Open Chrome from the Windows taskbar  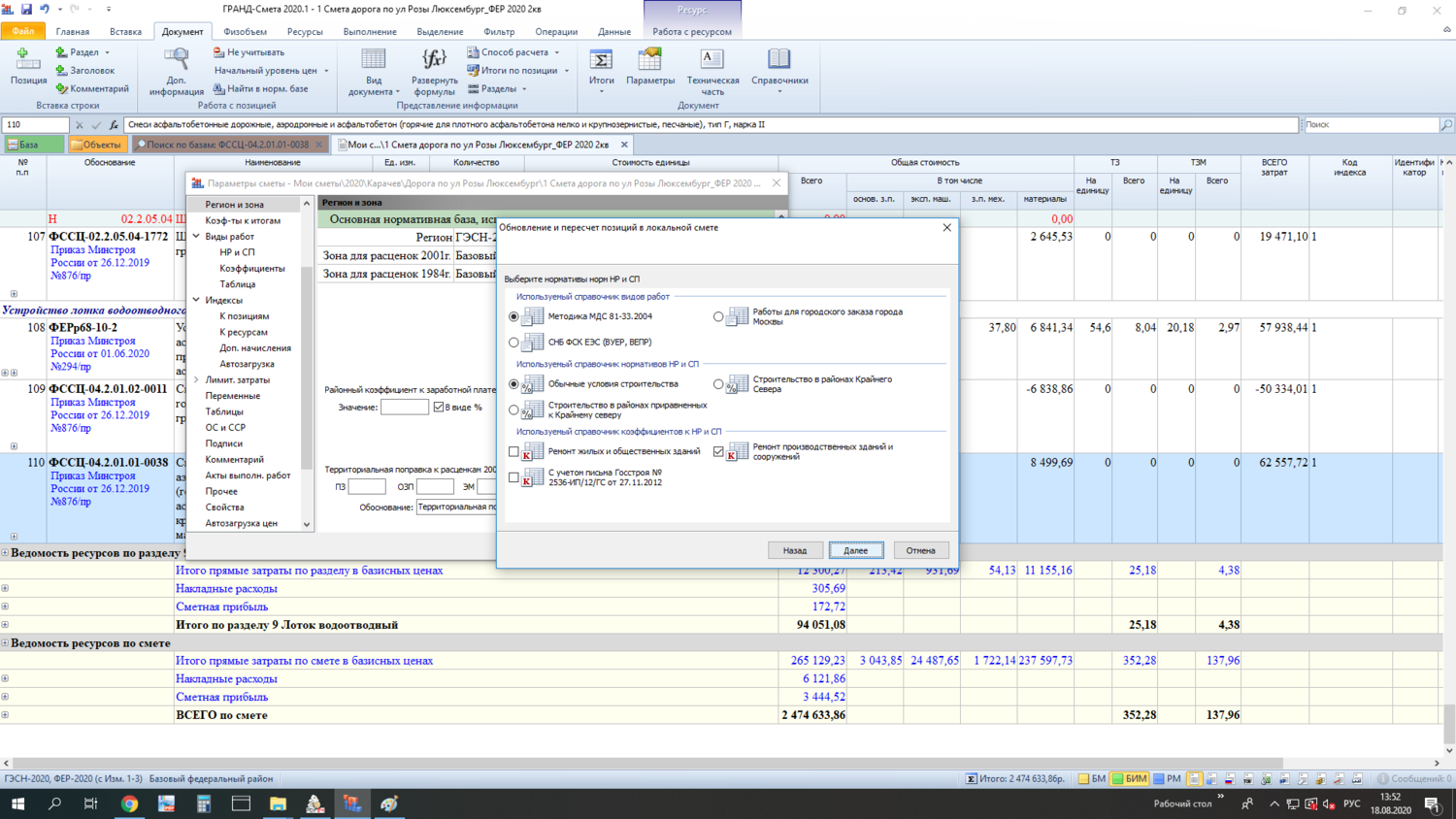click(x=129, y=803)
